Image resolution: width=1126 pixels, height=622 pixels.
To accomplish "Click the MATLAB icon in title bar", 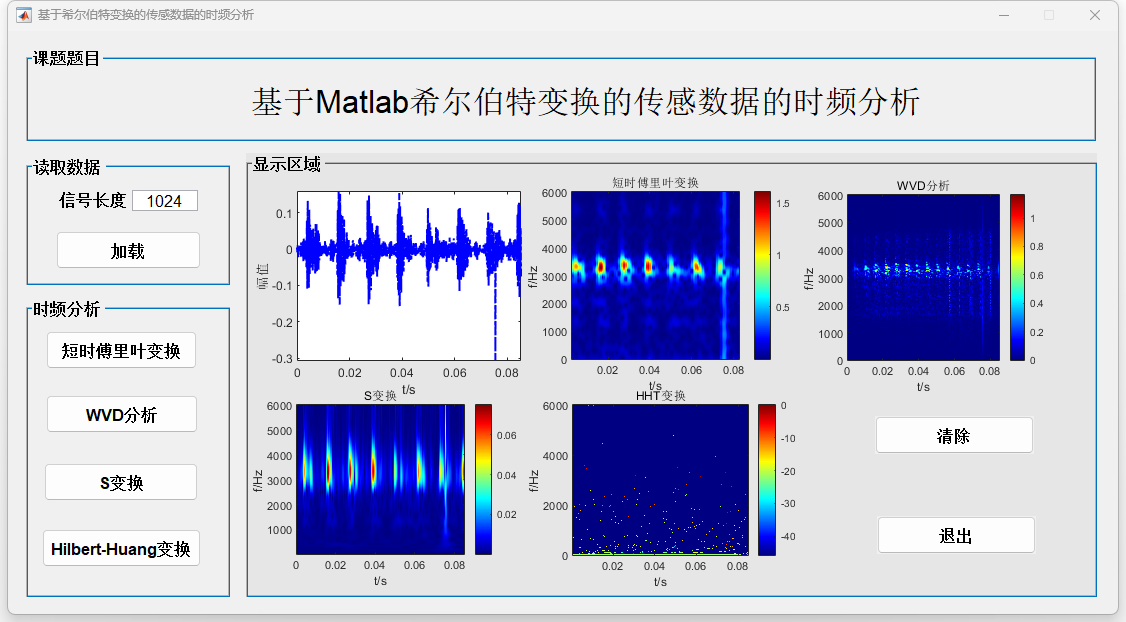I will 24,15.
